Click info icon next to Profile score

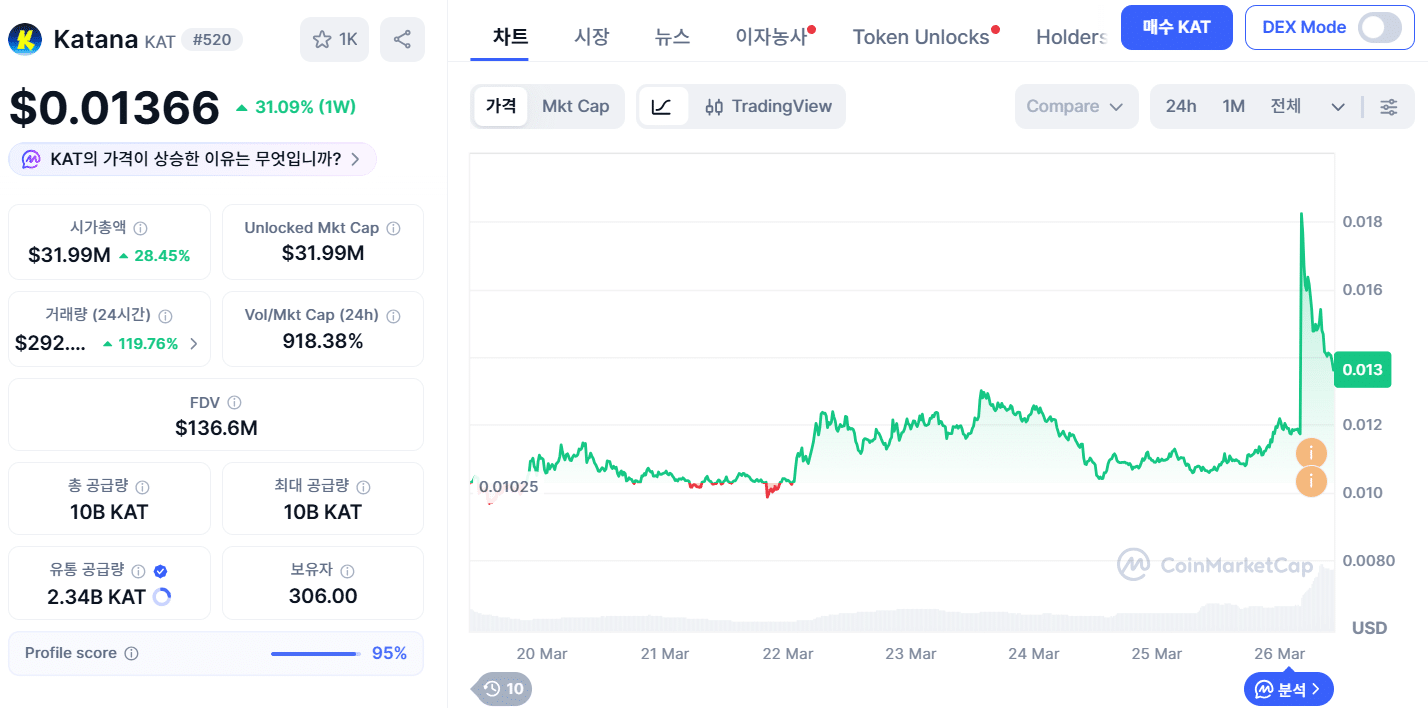(131, 653)
